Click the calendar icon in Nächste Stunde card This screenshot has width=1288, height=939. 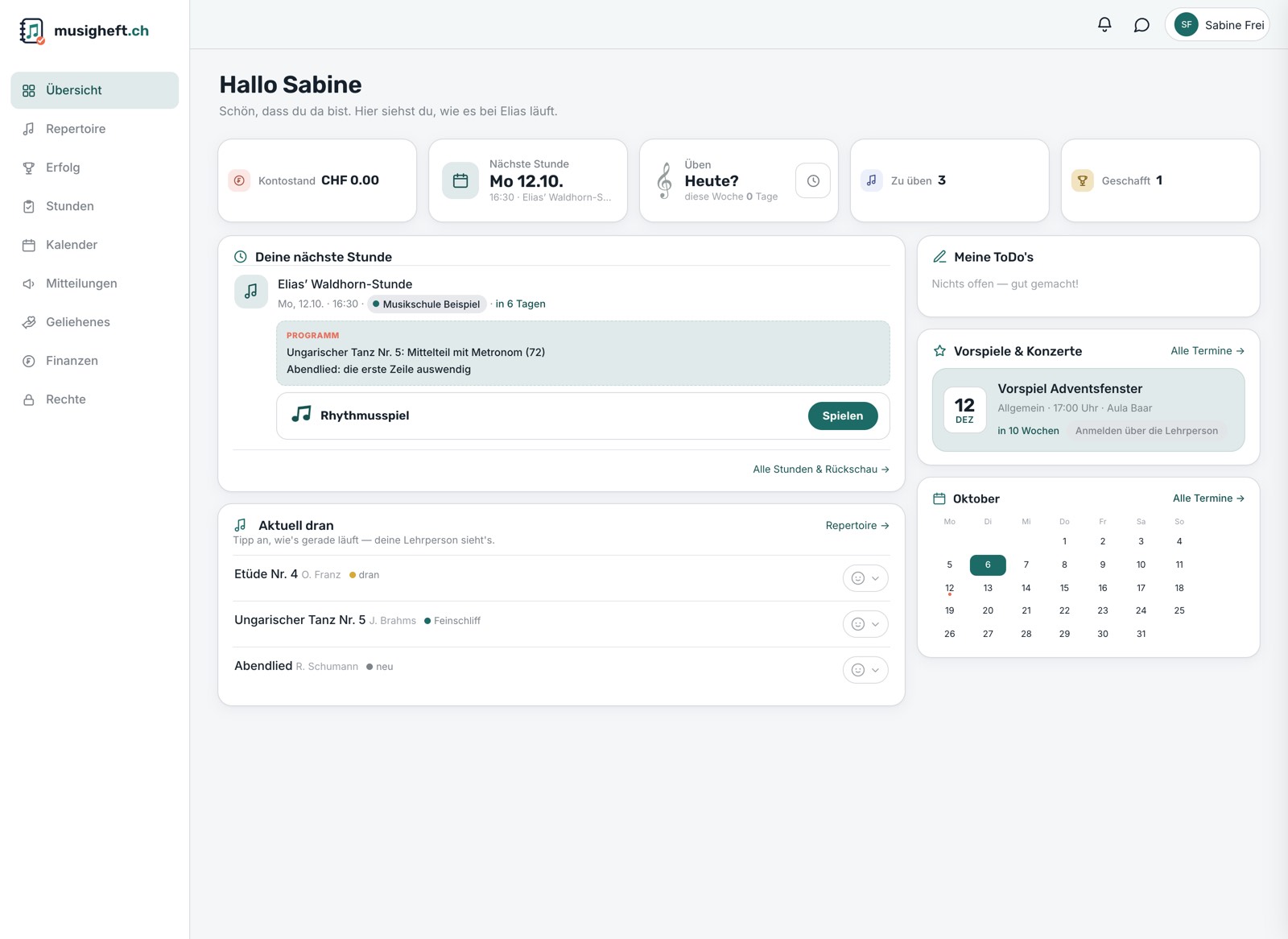[x=460, y=180]
